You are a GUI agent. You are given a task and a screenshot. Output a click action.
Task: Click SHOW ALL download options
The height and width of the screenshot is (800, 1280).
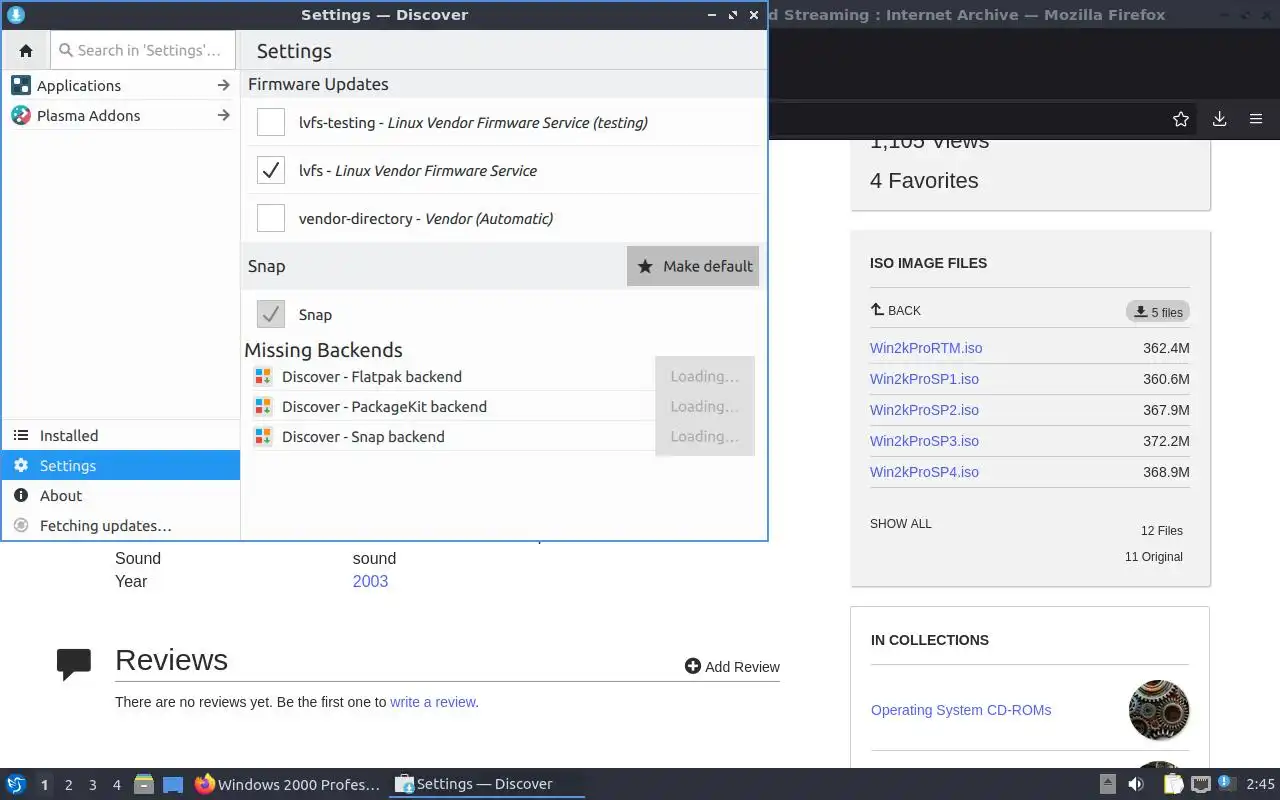click(900, 523)
